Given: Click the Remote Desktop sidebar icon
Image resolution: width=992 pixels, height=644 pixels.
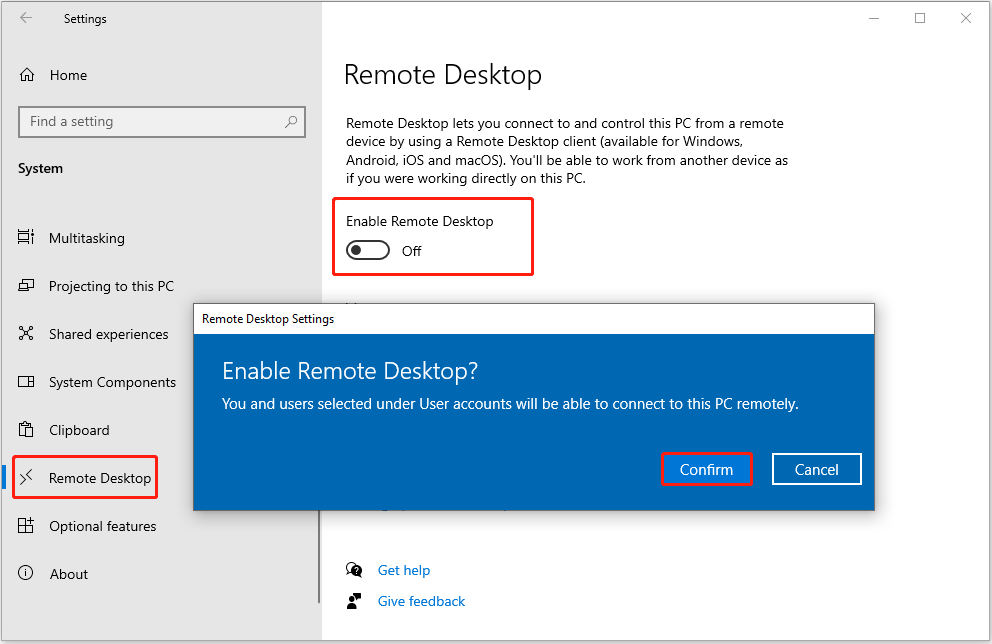Looking at the screenshot, I should tap(24, 477).
